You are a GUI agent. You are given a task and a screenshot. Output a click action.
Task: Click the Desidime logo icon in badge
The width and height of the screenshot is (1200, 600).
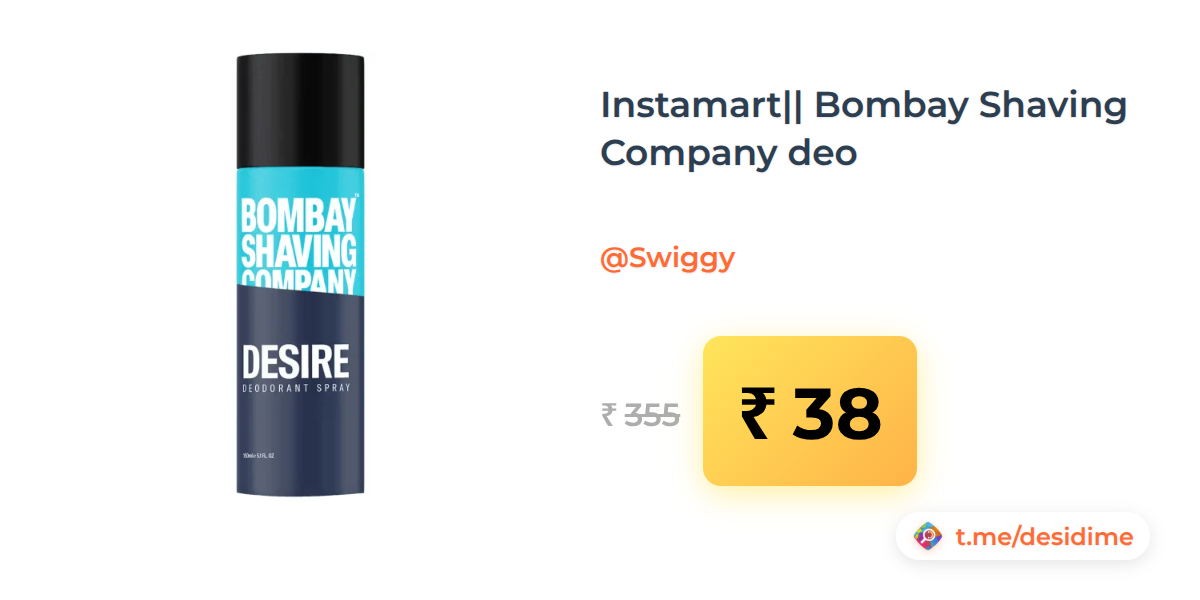point(928,537)
